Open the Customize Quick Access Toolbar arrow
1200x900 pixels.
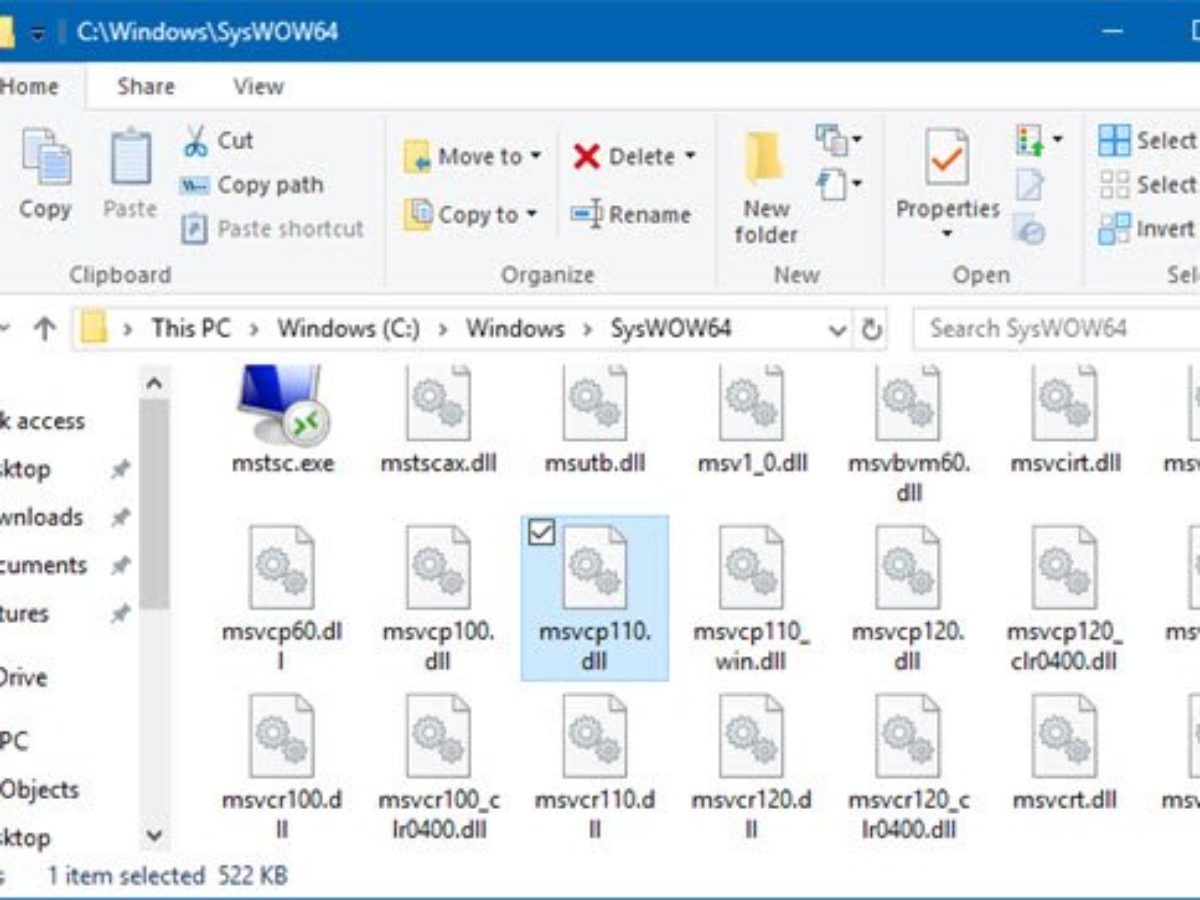(x=38, y=32)
